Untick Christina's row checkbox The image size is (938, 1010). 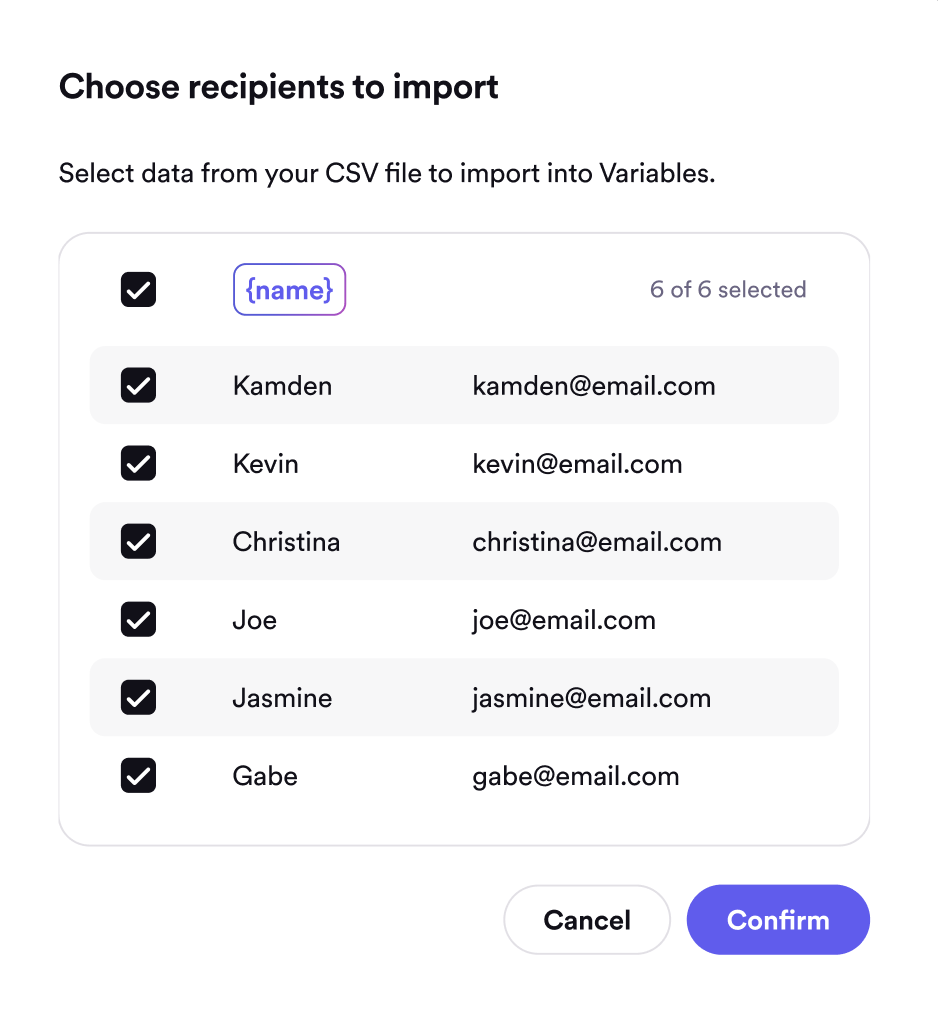tap(138, 542)
